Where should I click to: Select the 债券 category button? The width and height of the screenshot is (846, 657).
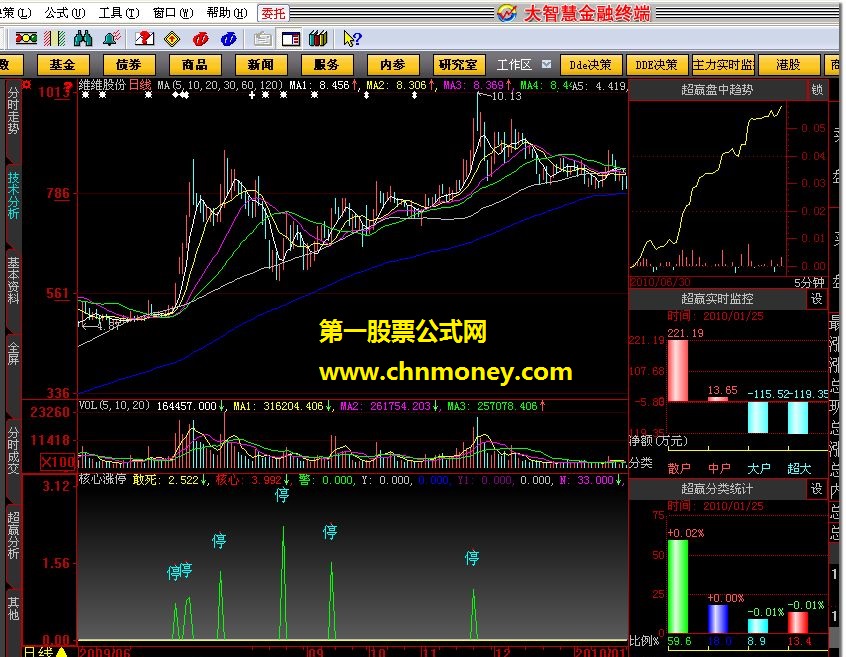click(x=129, y=65)
